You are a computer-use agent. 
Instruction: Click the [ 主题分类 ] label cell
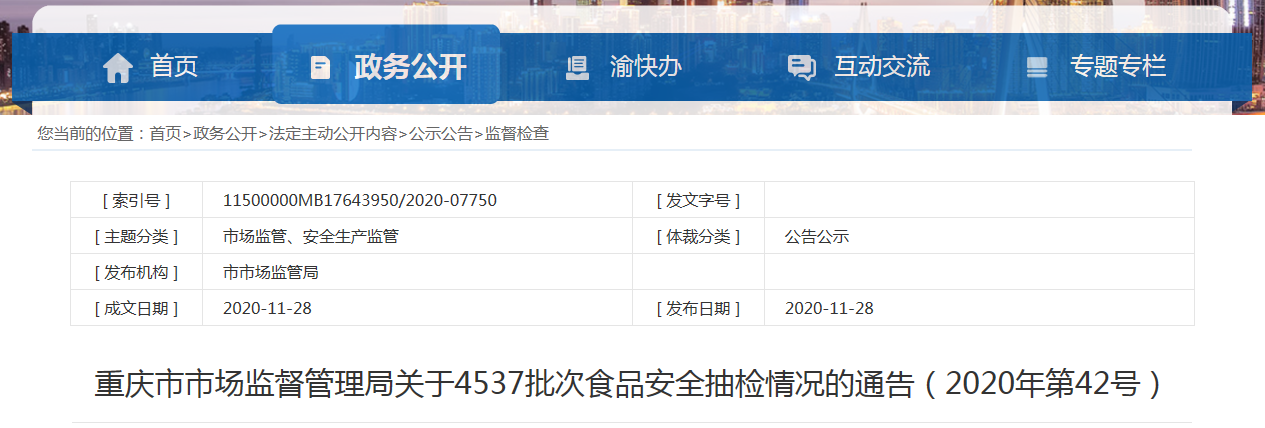coord(137,237)
